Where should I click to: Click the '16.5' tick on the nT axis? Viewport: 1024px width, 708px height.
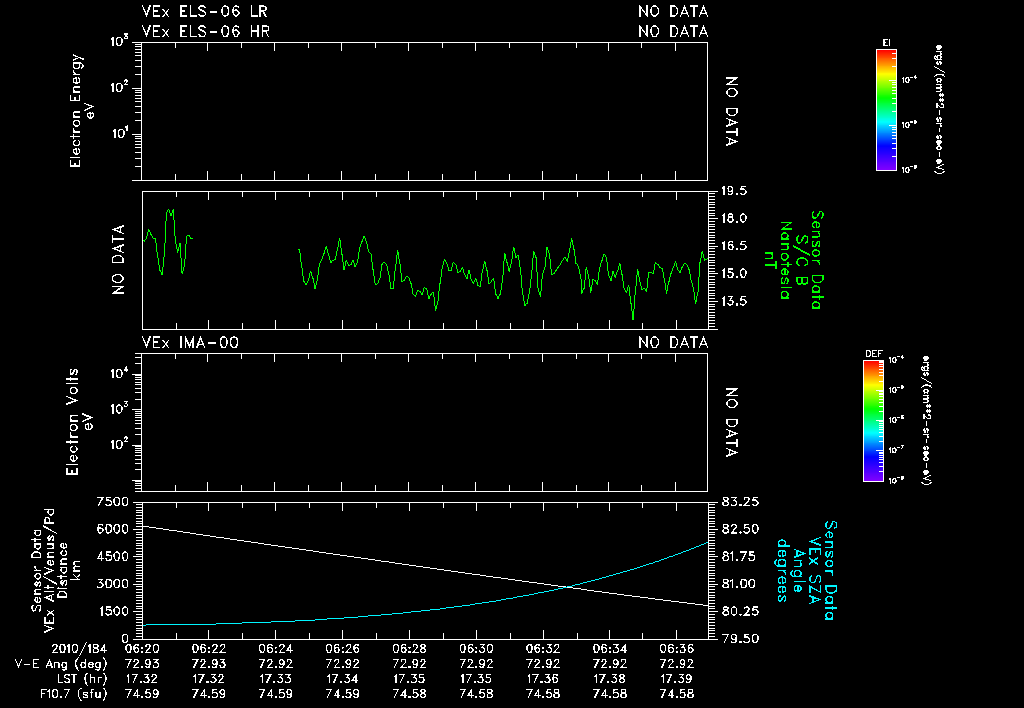point(734,246)
